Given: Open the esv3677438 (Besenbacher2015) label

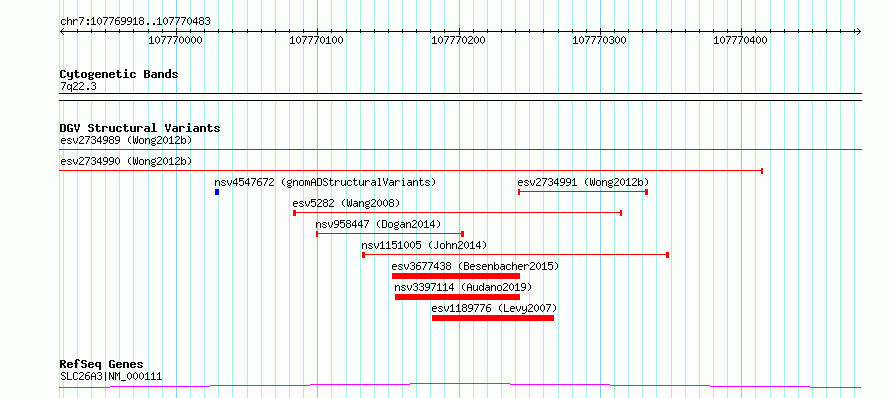Looking at the screenshot, I should tap(475, 266).
